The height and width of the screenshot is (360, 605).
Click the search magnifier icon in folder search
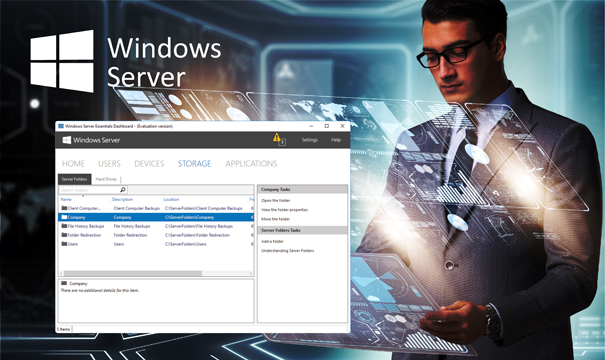123,189
